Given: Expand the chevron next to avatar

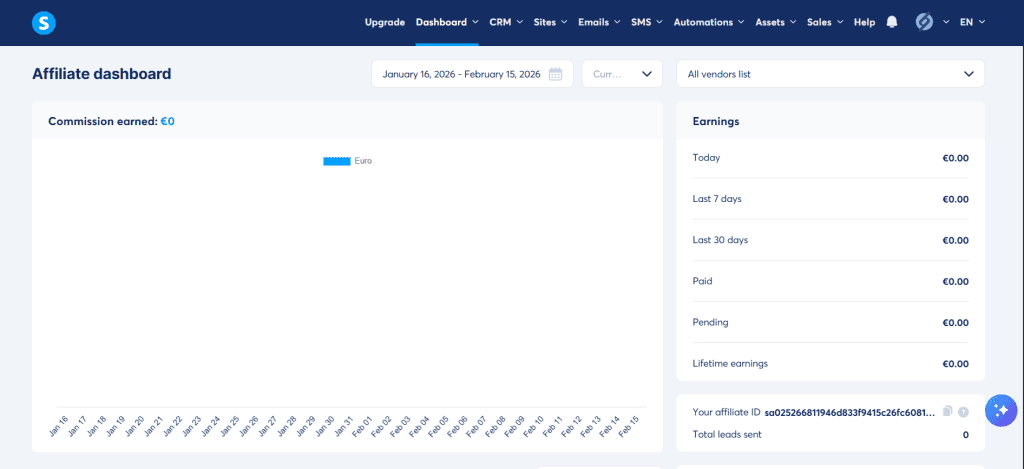Looking at the screenshot, I should (x=946, y=22).
